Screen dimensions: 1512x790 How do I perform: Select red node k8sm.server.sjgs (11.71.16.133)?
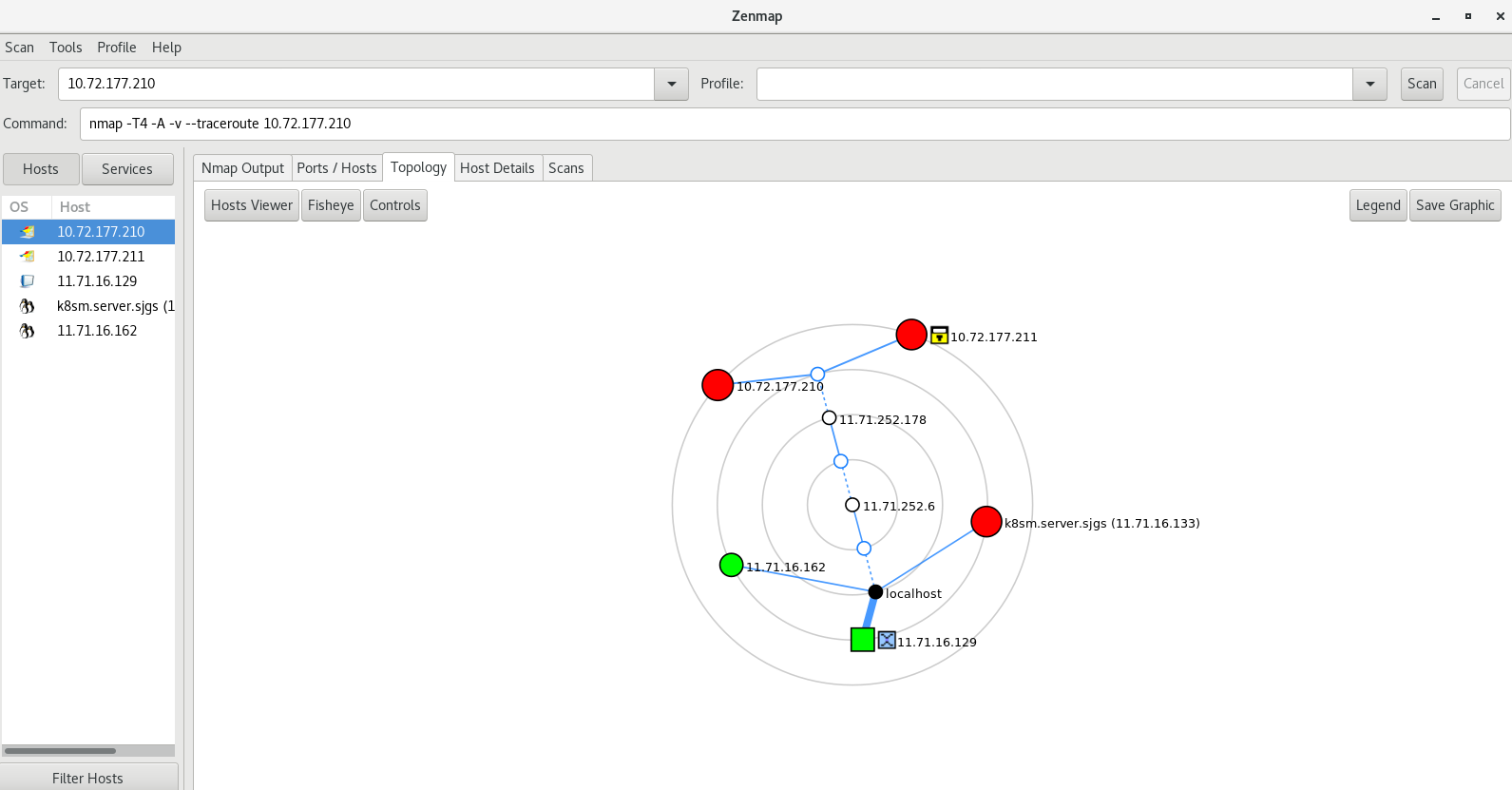click(x=986, y=521)
